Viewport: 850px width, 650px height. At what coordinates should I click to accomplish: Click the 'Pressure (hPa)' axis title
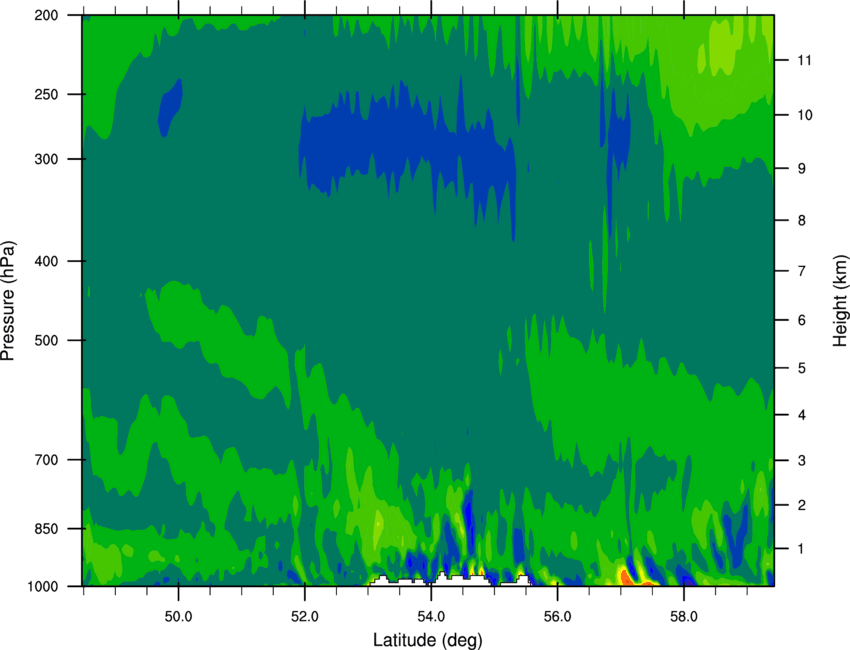[x=8, y=301]
